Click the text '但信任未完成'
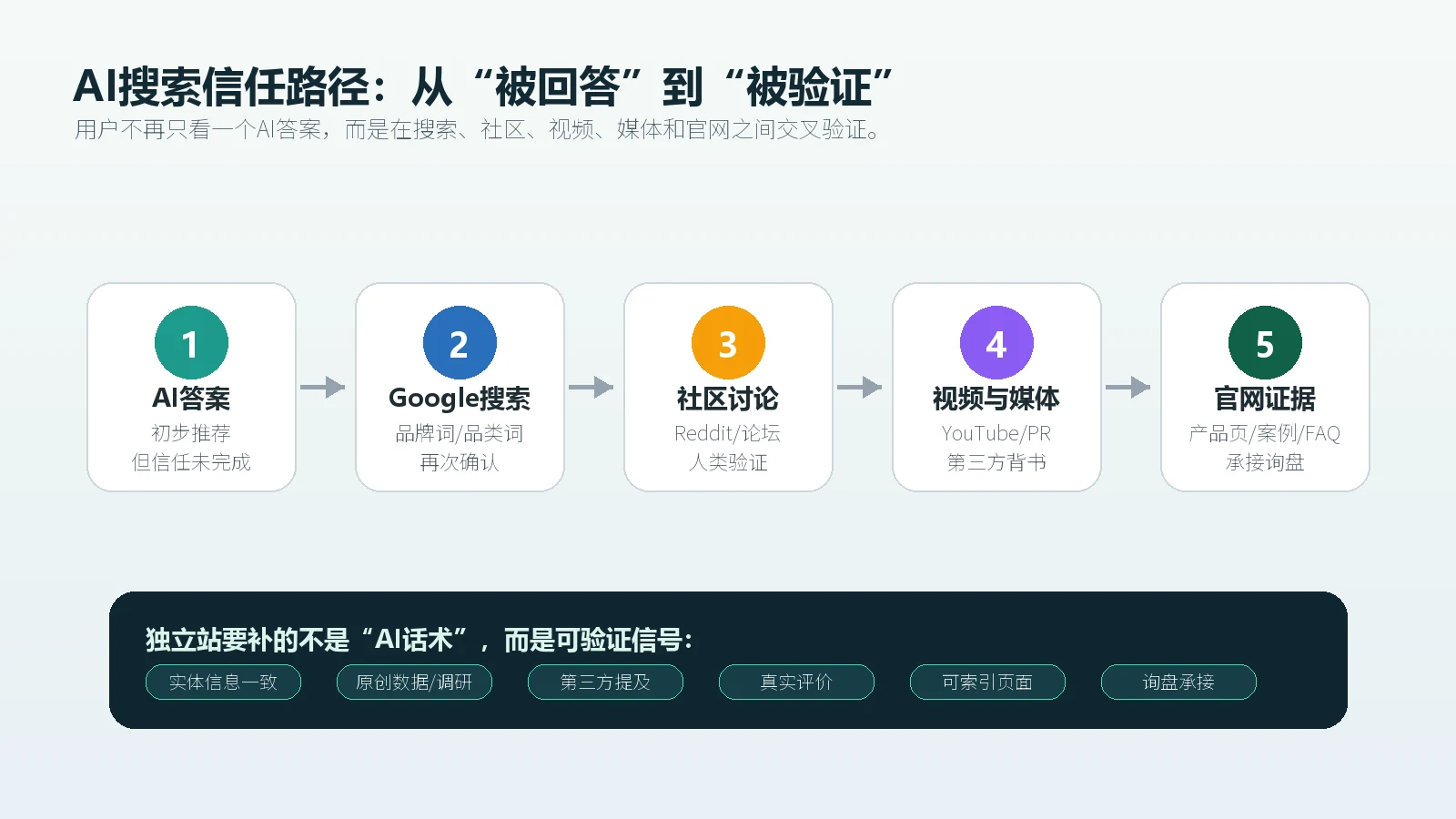The image size is (1456, 819). (191, 462)
